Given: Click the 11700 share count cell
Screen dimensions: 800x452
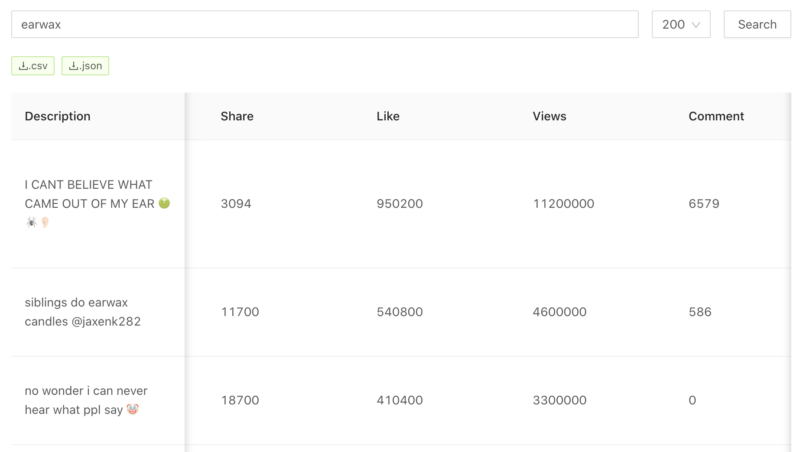Looking at the screenshot, I should click(x=240, y=312).
